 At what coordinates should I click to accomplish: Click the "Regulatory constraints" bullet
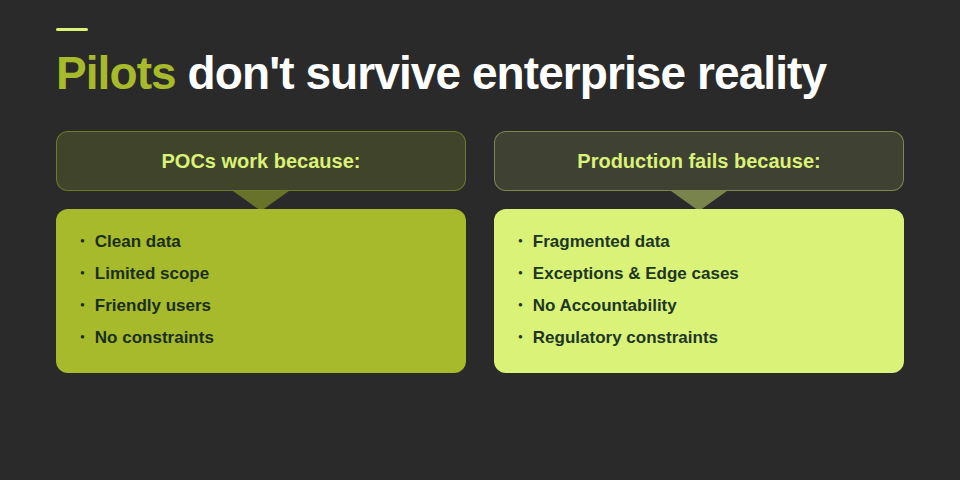[625, 337]
